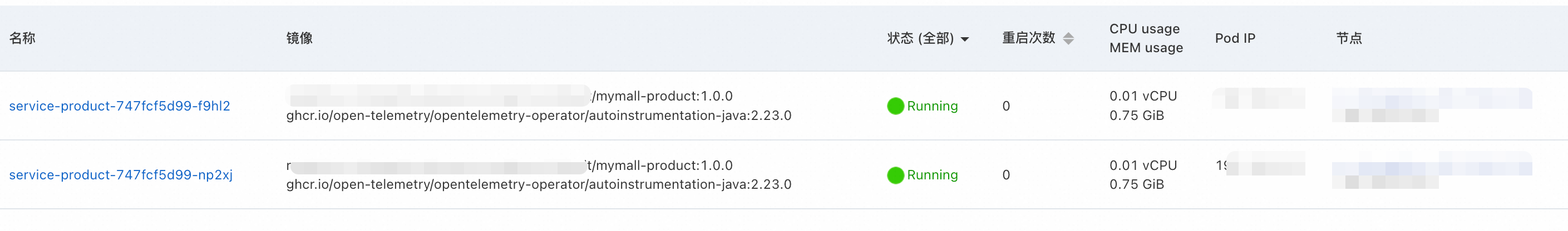Screen dimensions: 1568x231
Task: Click mymall-product:1.0.0 image in f9hl2 row
Action: (x=662, y=96)
